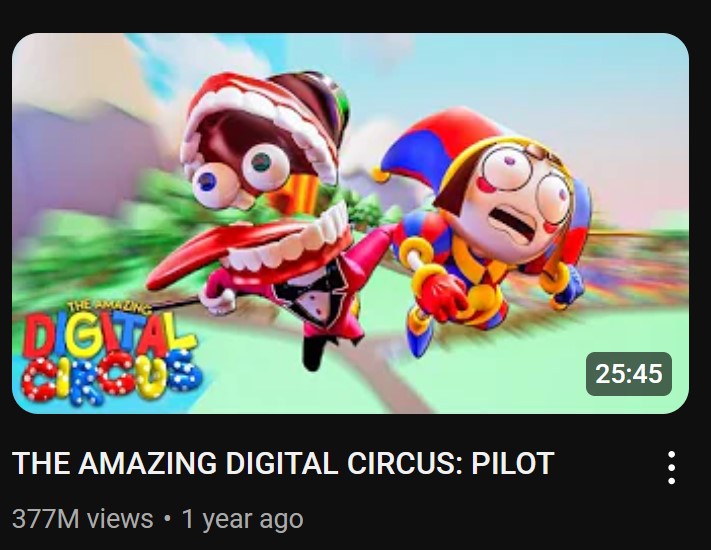Viewport: 711px width, 550px height.
Task: Click Pomni's red gloved hand
Action: (x=442, y=296)
